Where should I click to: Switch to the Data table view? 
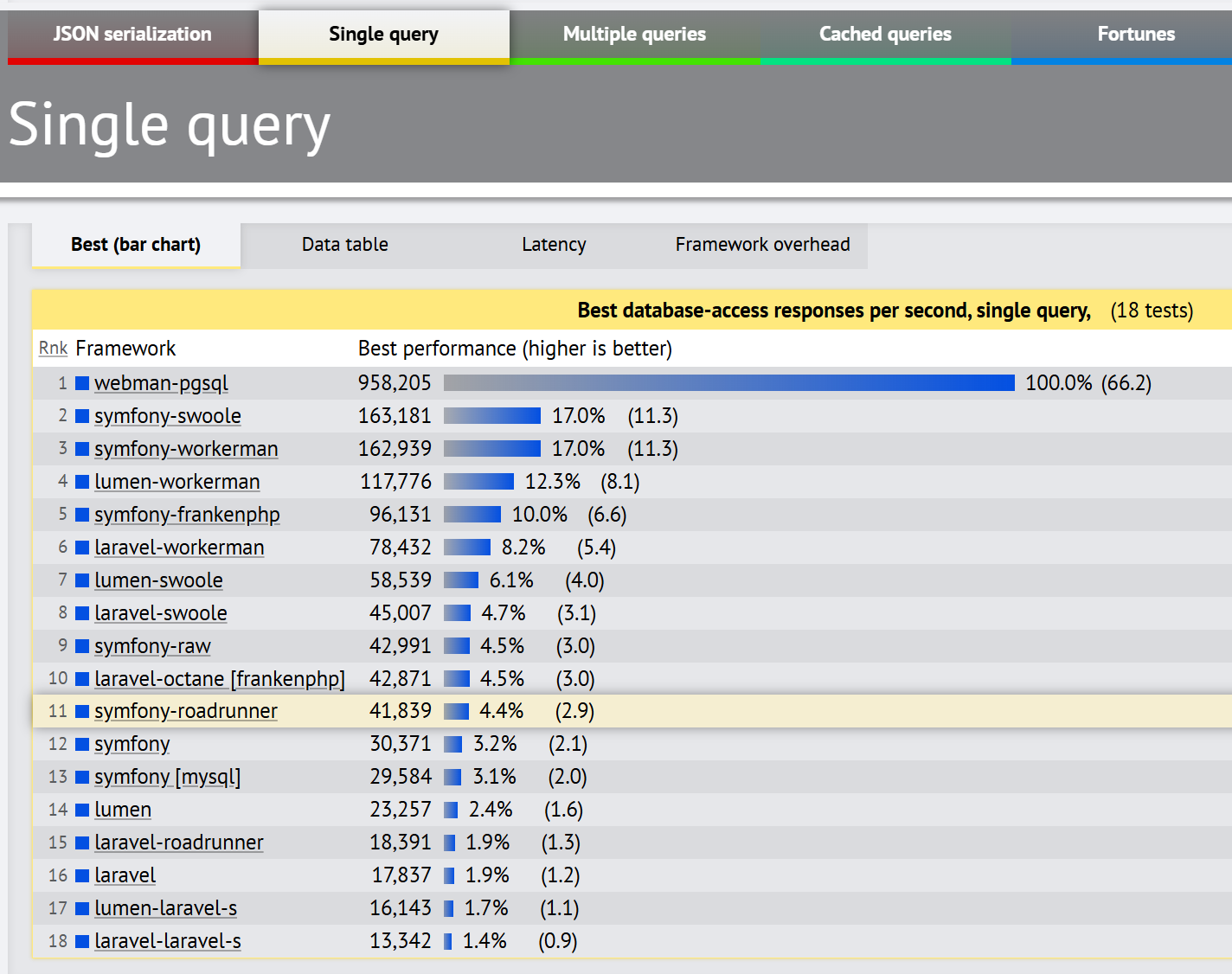tap(344, 245)
